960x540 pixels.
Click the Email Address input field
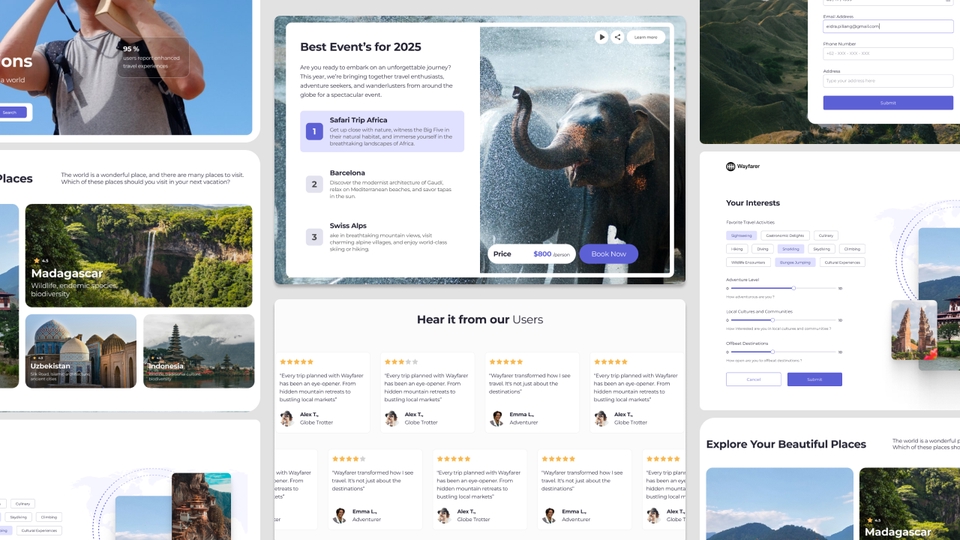(888, 26)
